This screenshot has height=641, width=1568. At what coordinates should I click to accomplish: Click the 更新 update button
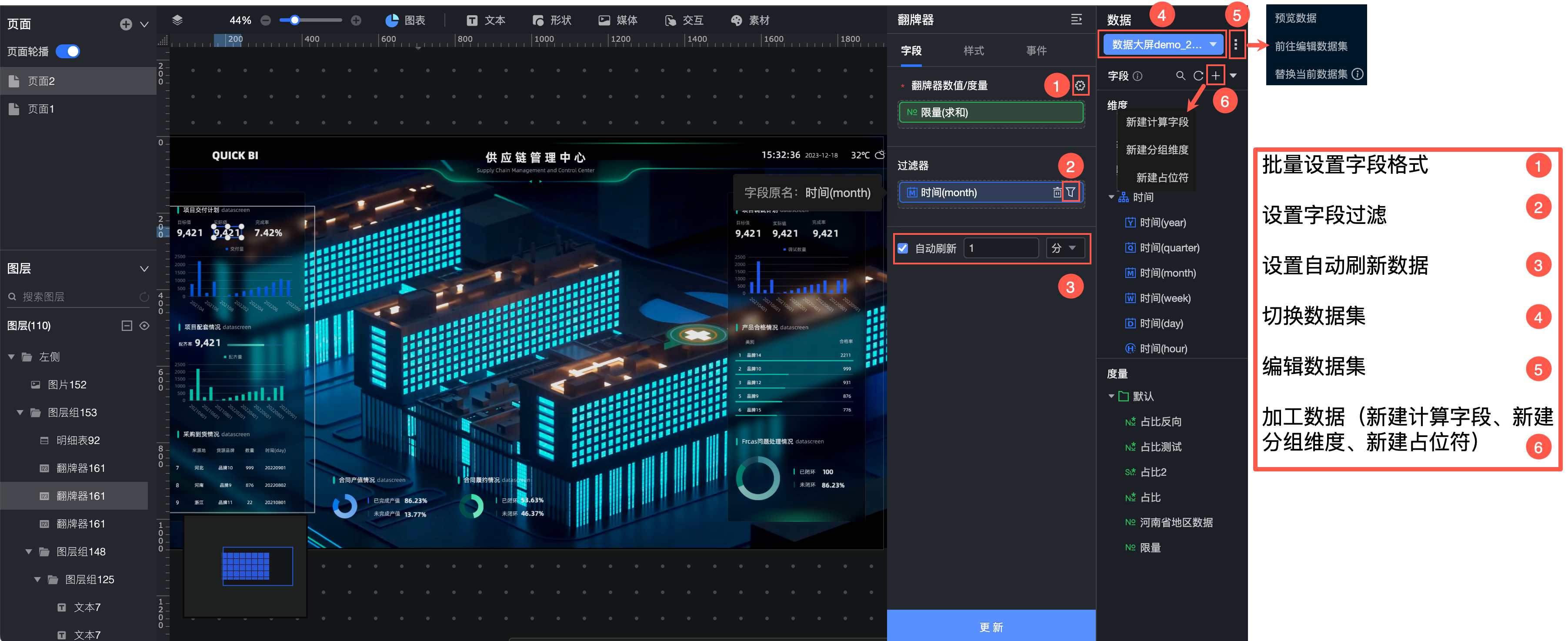(x=991, y=626)
